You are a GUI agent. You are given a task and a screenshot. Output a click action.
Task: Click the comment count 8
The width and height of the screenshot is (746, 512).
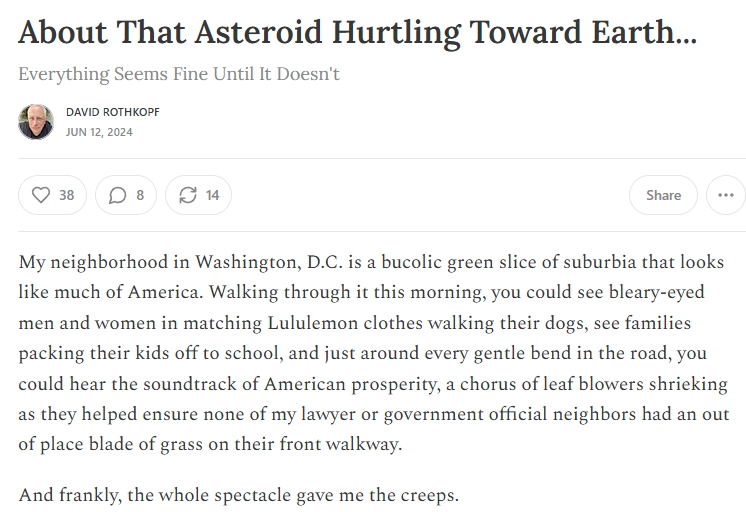pos(140,195)
